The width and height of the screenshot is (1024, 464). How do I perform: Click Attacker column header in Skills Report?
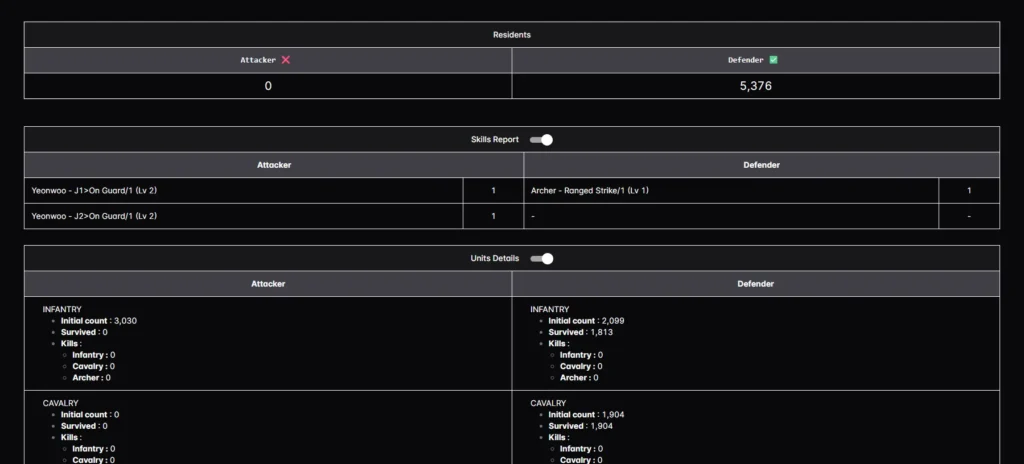[273, 165]
